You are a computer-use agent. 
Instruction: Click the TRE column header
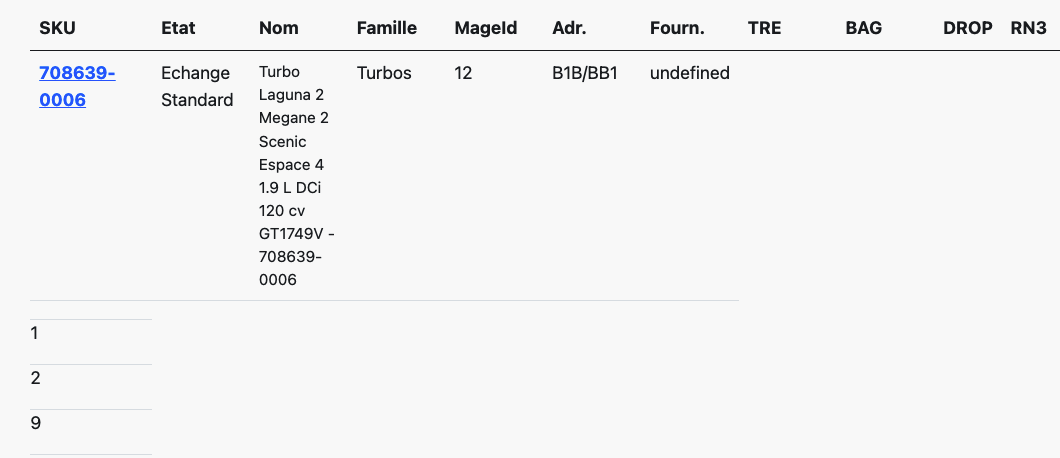pyautogui.click(x=765, y=28)
